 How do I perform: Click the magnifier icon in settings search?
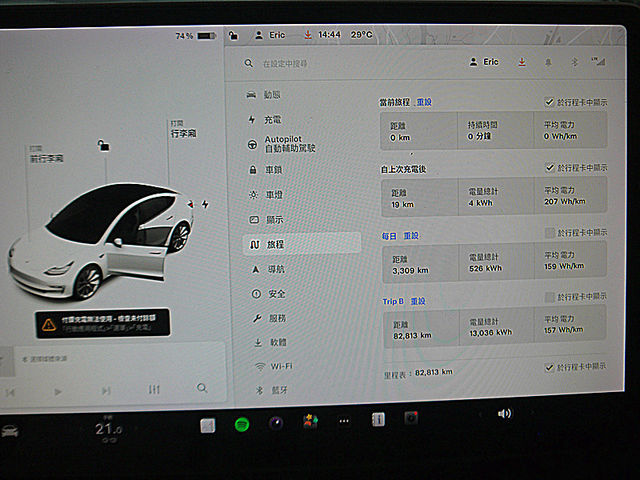[249, 63]
